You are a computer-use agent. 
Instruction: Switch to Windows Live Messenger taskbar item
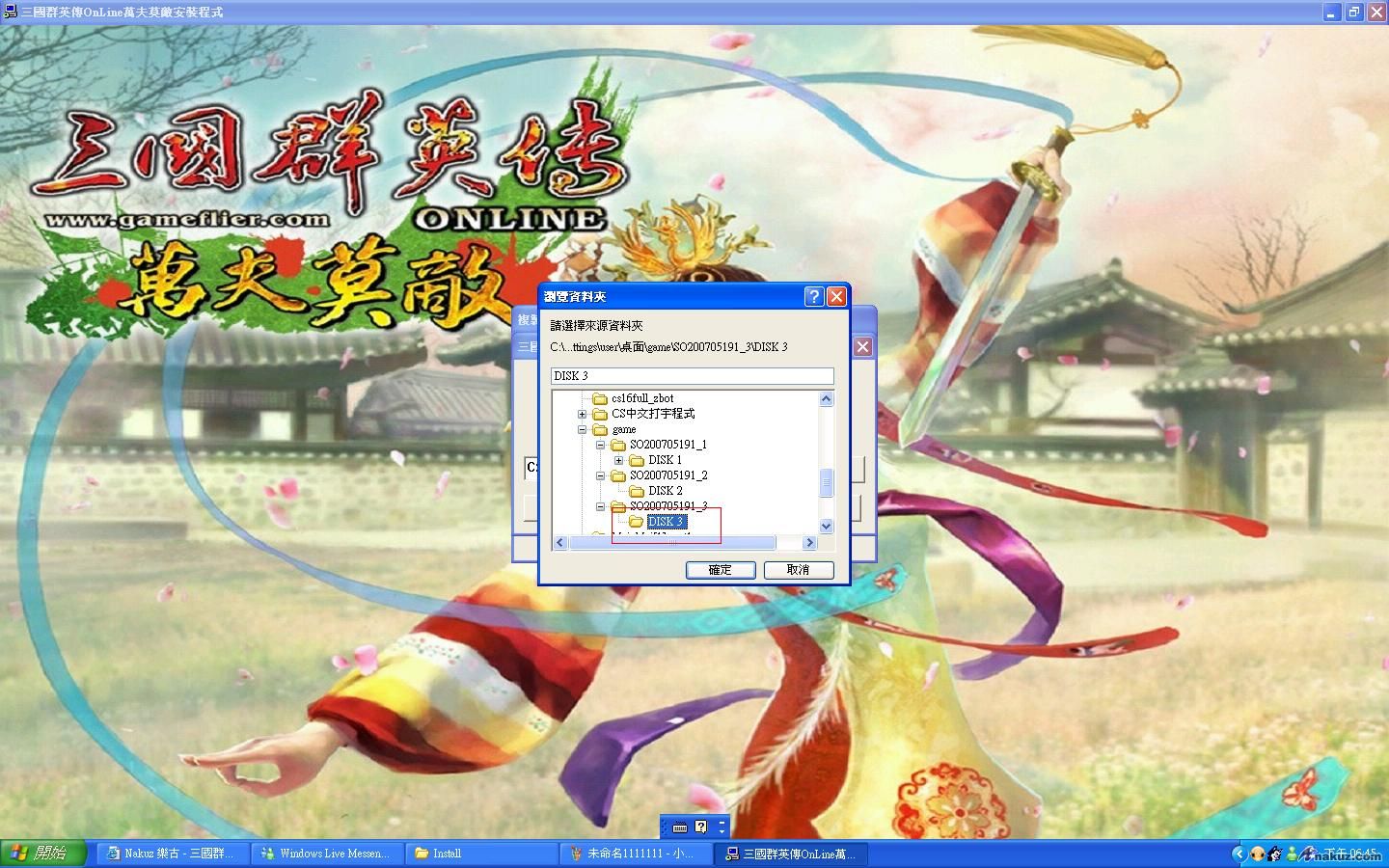[x=327, y=854]
